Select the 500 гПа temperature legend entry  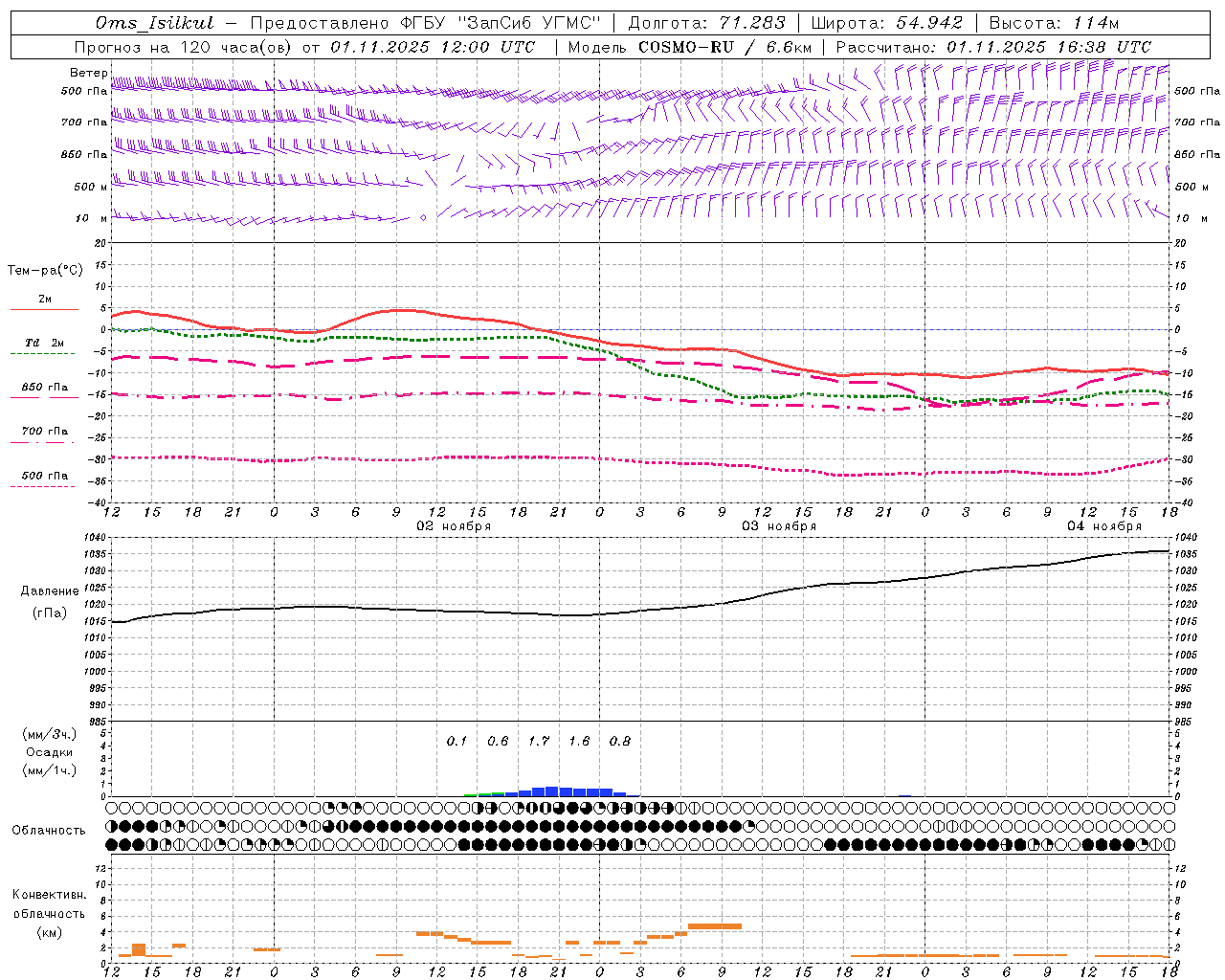(44, 476)
